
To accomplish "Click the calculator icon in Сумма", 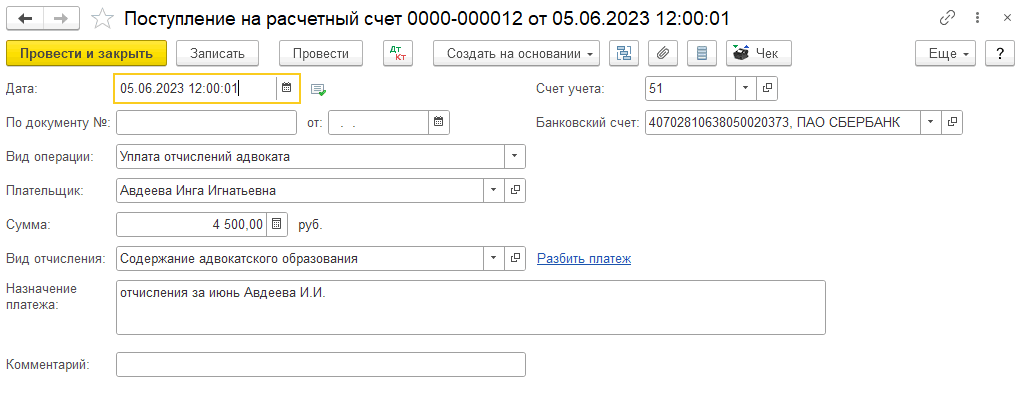I will tap(278, 224).
